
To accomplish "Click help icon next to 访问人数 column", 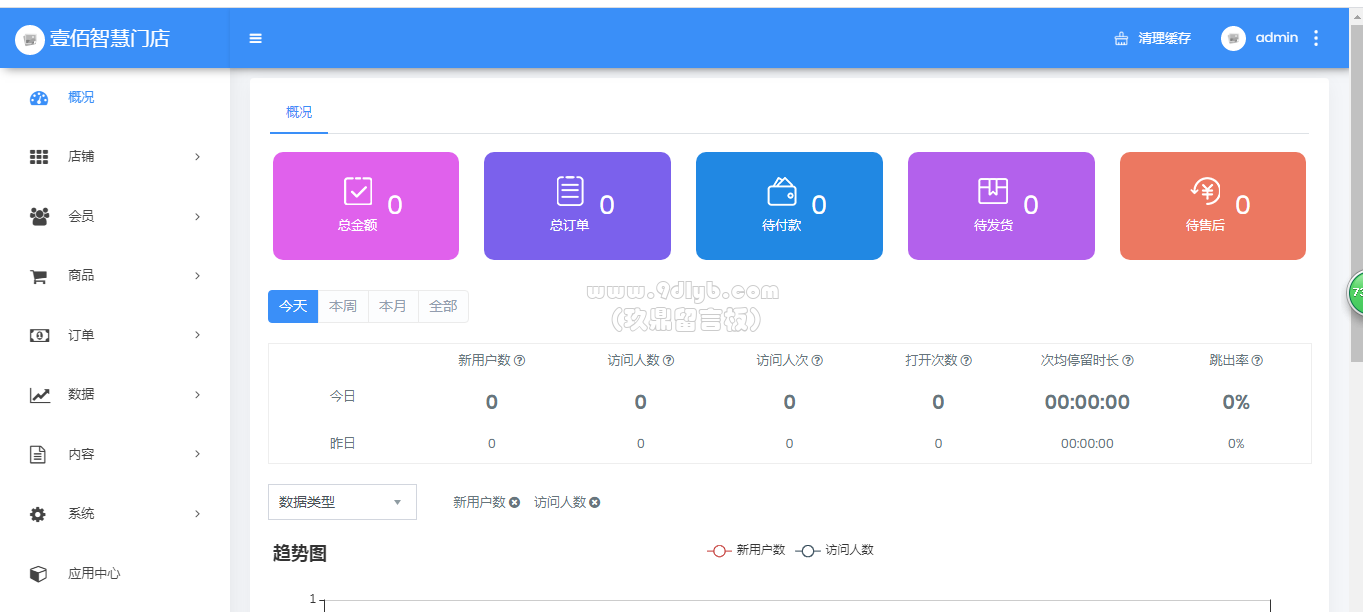I will 669,361.
